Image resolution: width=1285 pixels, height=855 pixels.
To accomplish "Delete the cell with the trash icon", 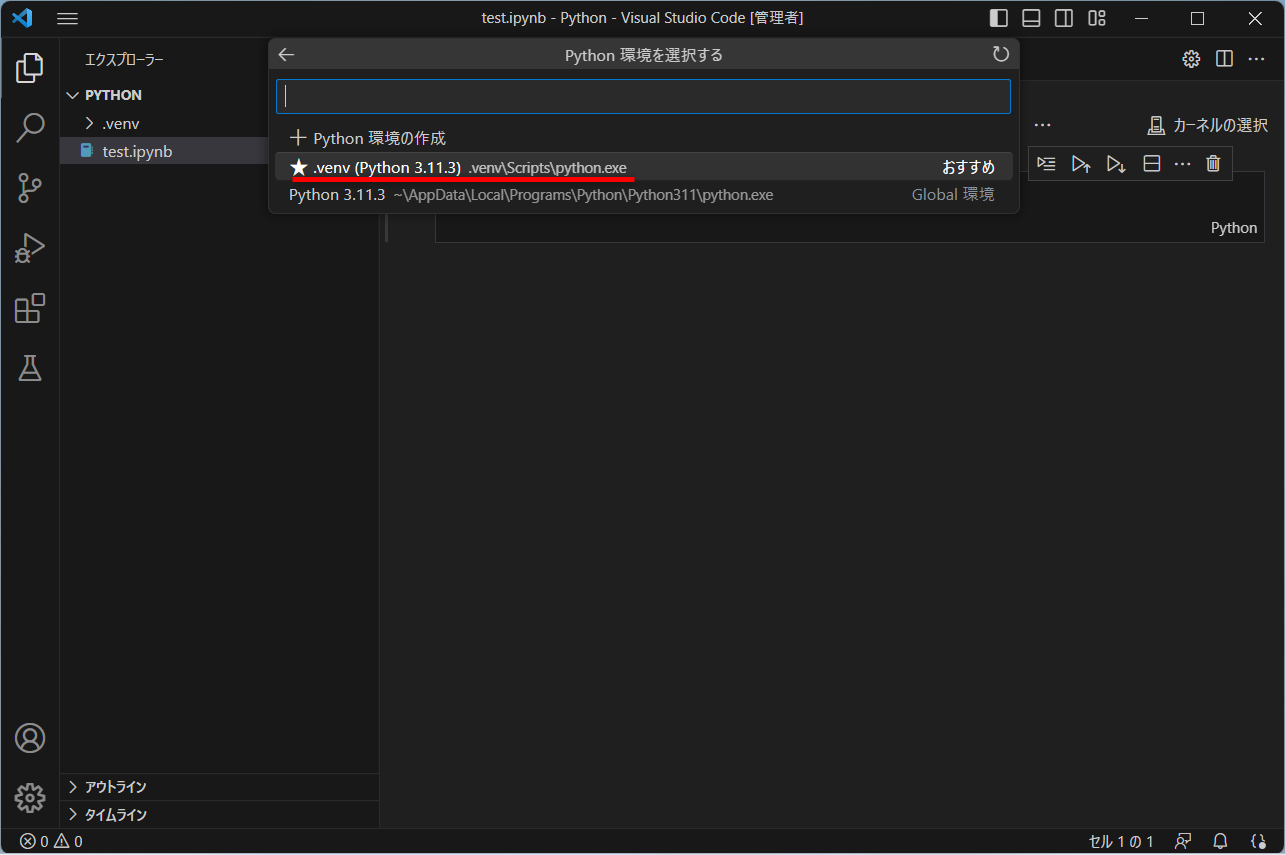I will (1213, 163).
